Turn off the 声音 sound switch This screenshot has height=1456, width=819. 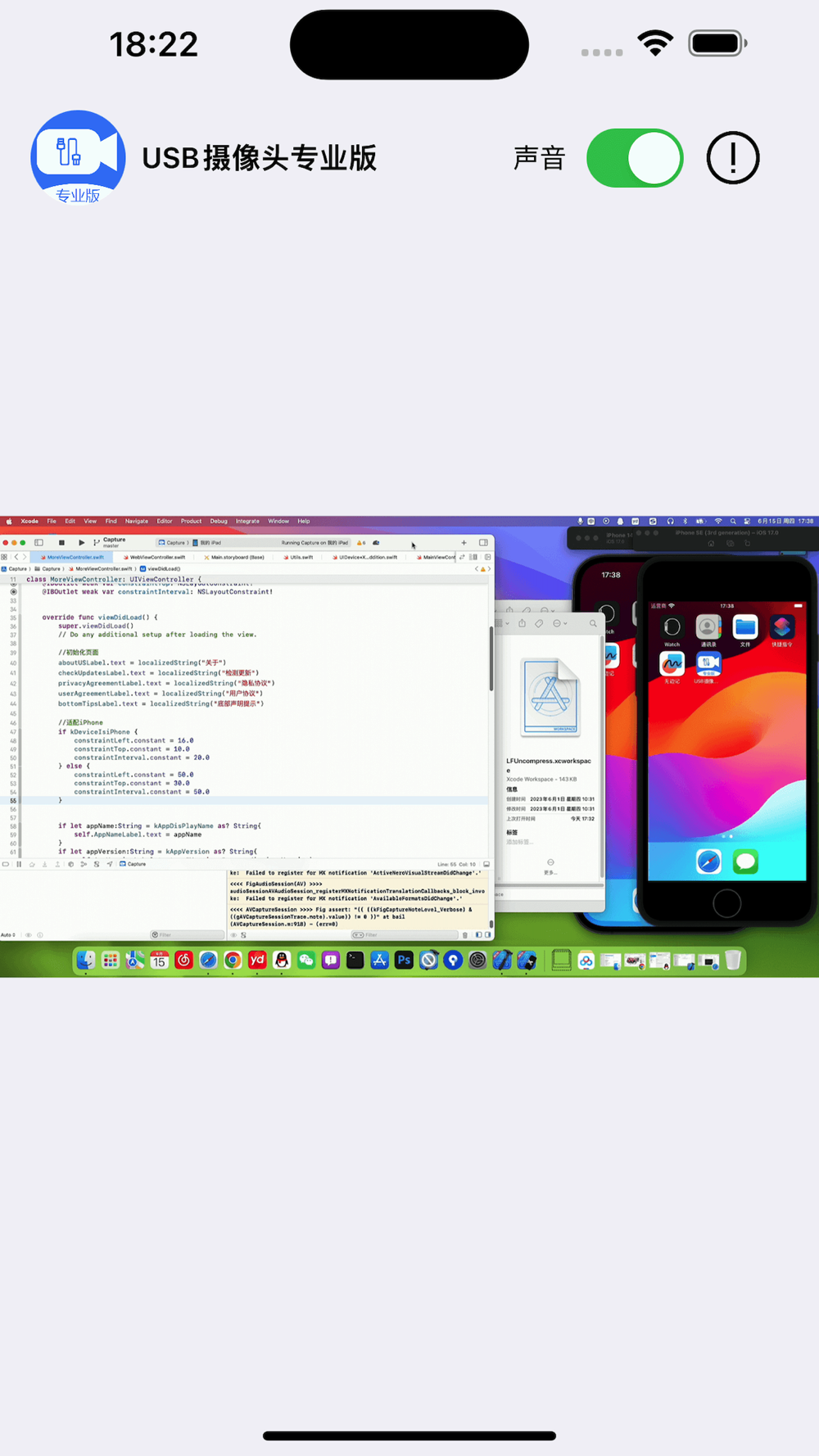pos(635,158)
